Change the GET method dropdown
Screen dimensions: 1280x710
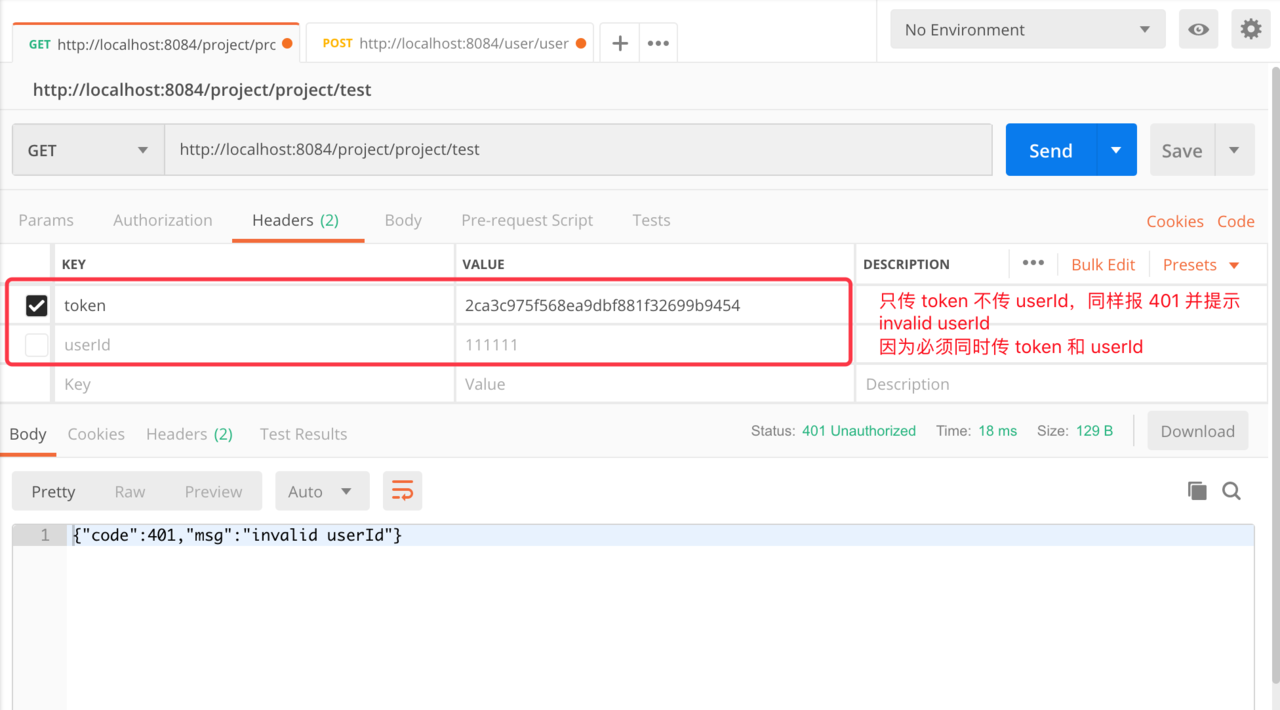88,150
